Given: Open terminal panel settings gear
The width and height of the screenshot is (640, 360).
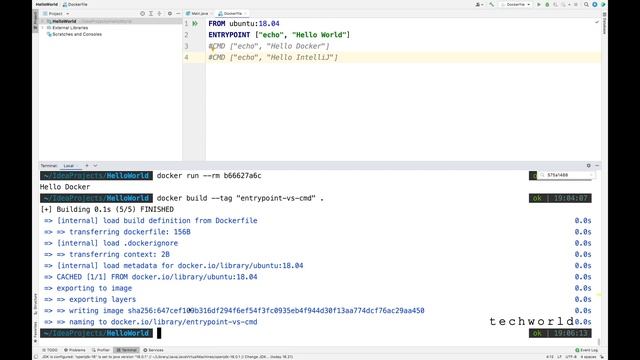Looking at the screenshot, I should click(x=589, y=166).
